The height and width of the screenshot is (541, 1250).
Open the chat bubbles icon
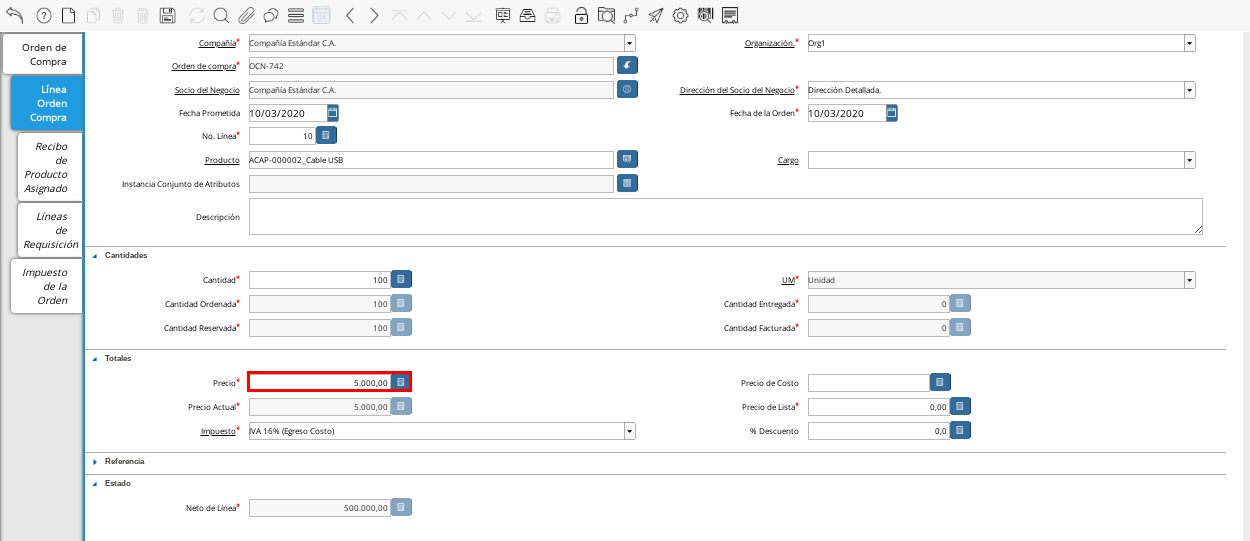271,15
